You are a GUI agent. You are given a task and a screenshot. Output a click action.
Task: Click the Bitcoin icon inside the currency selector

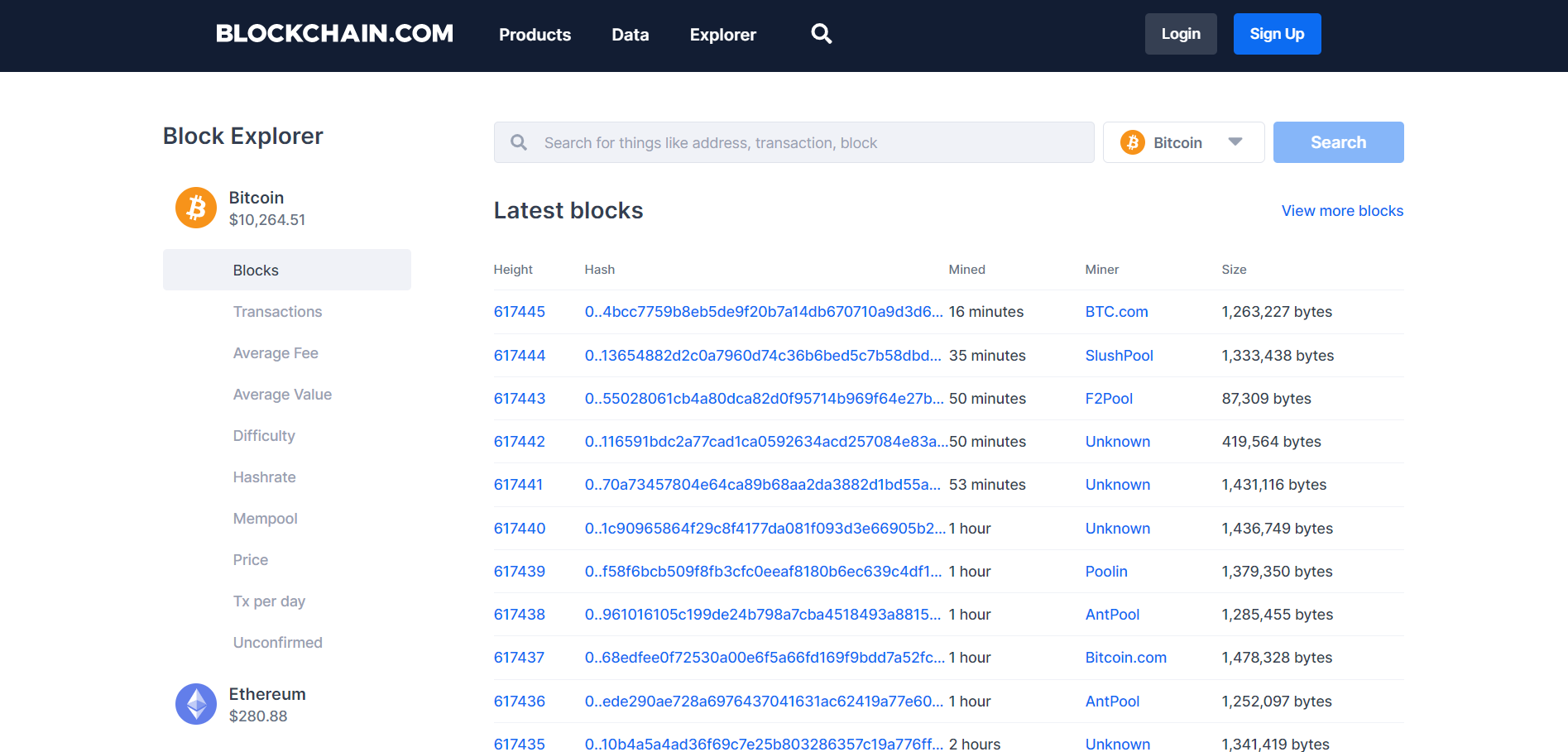[1131, 142]
